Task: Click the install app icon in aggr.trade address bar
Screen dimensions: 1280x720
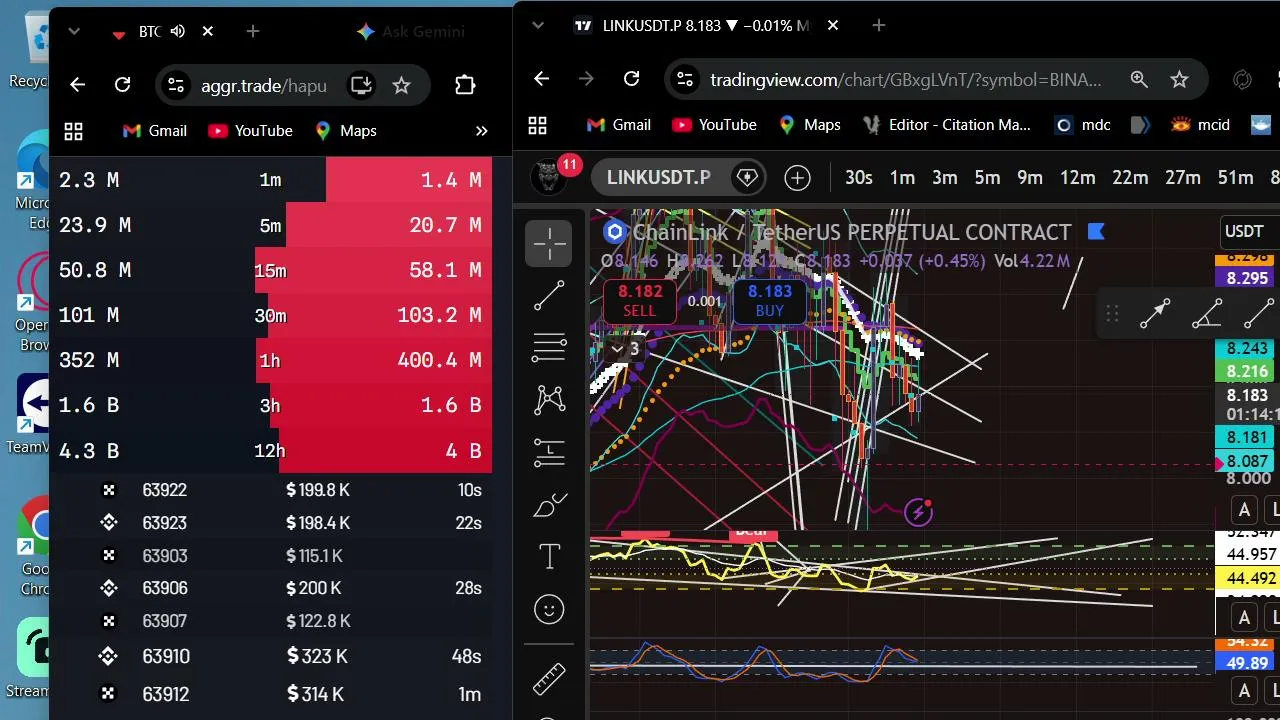Action: coord(361,85)
